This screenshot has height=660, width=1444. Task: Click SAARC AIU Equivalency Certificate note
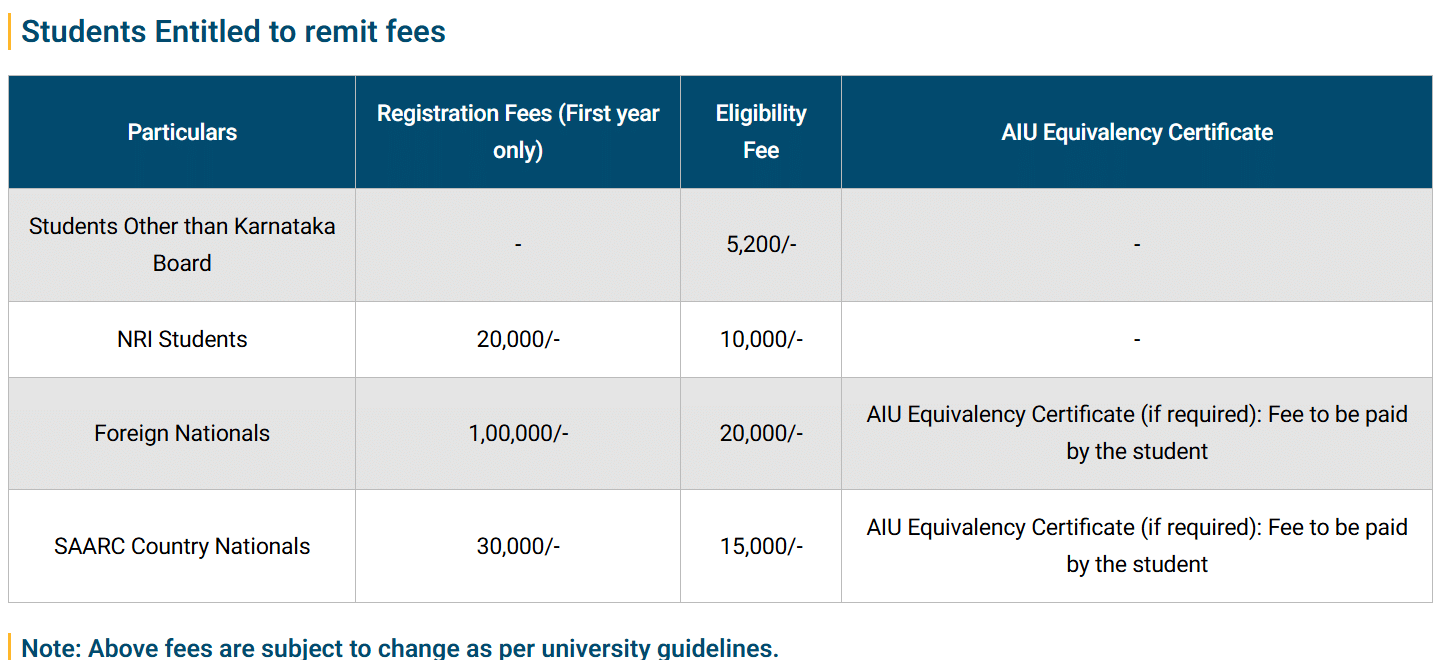tap(1137, 546)
